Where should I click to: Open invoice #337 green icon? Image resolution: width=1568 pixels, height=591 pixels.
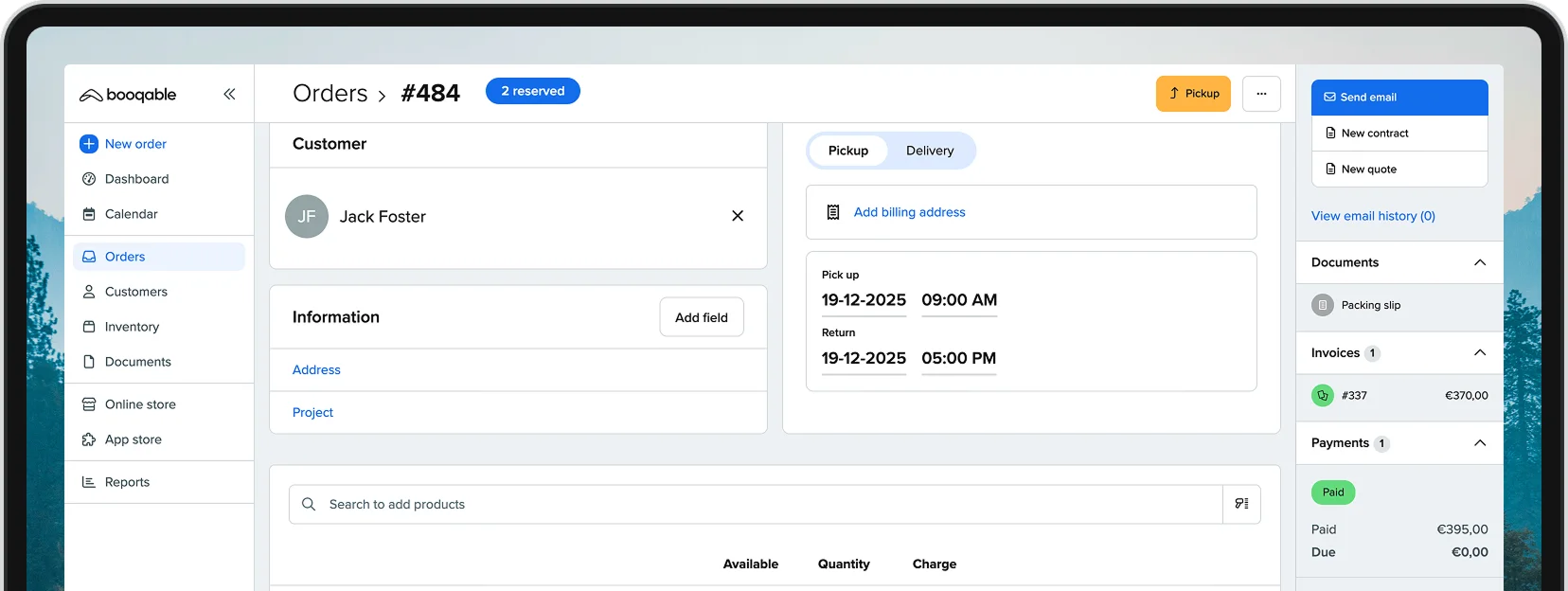tap(1323, 396)
